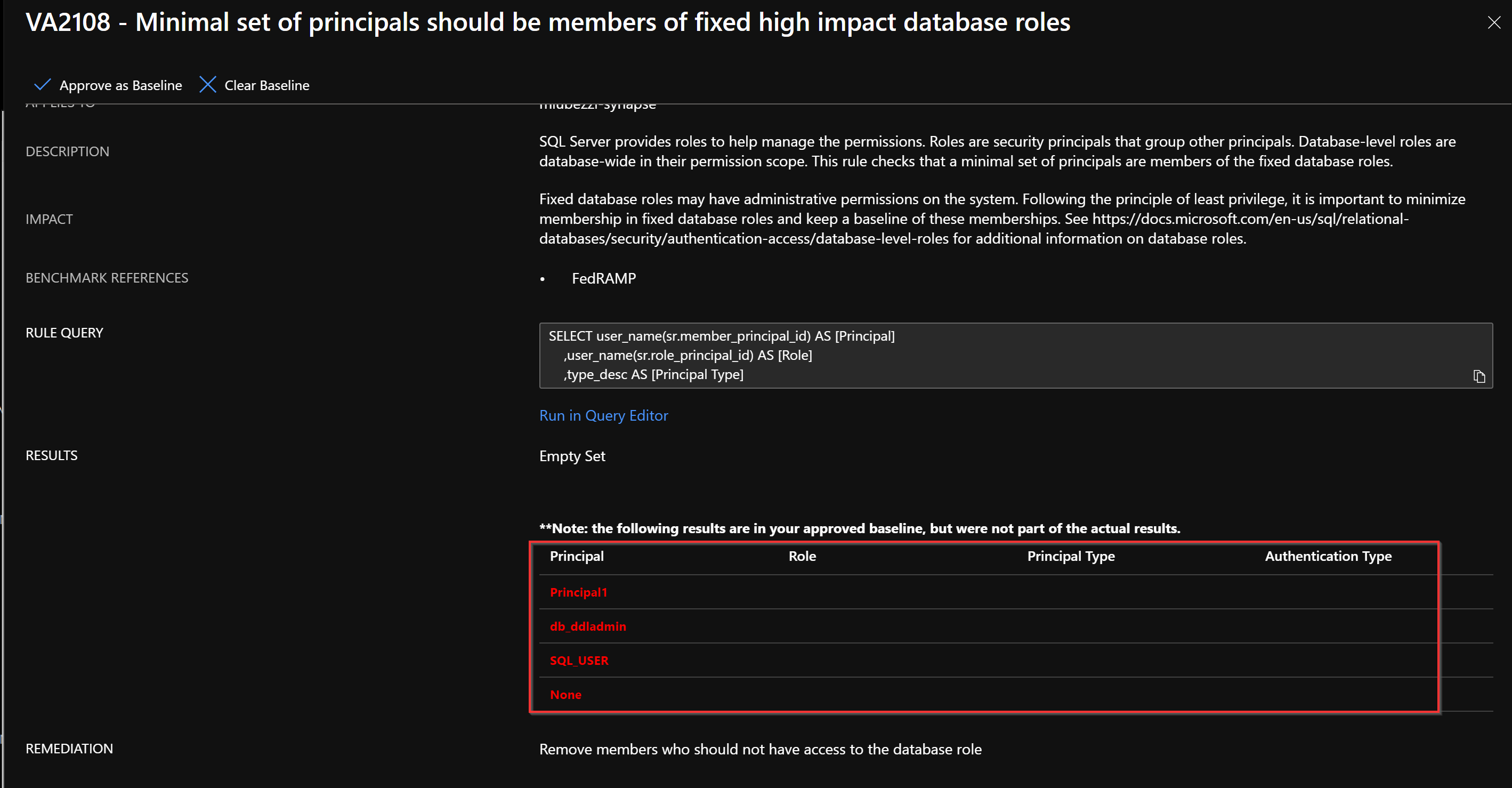Click the SQL_USER principal type entry
Viewport: 1512px width, 788px height.
click(579, 660)
